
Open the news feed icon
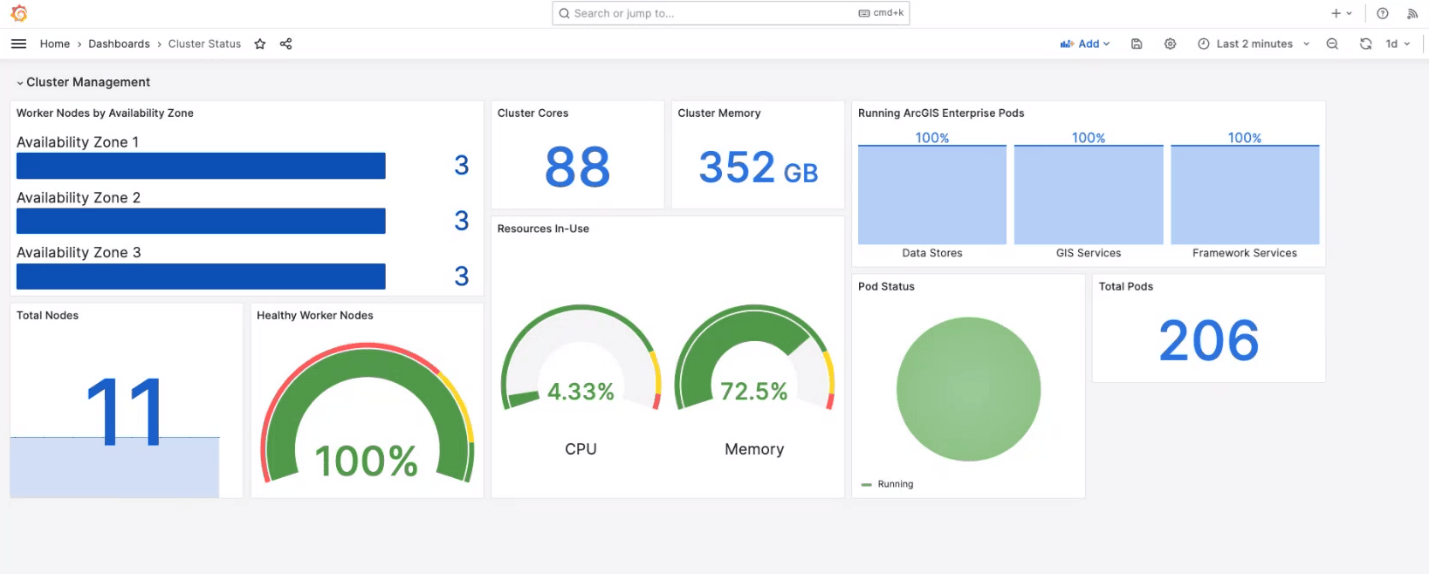pos(1413,14)
